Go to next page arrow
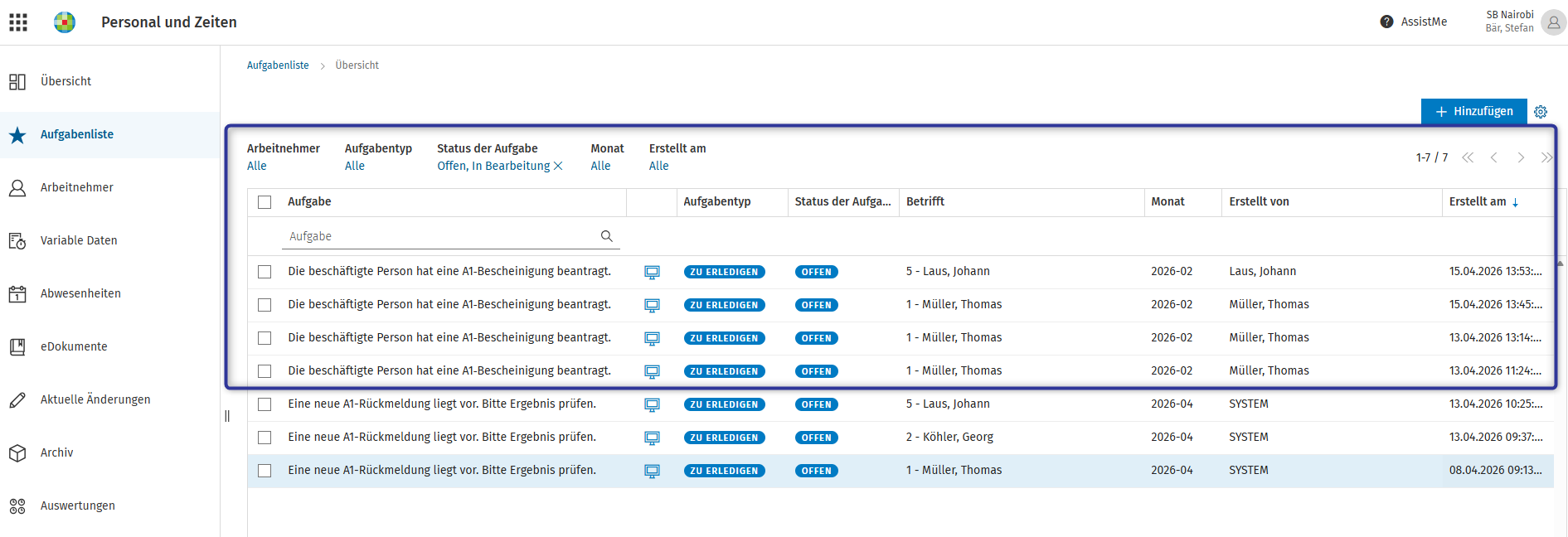Screen dimensions: 1568x537 pos(1521,157)
